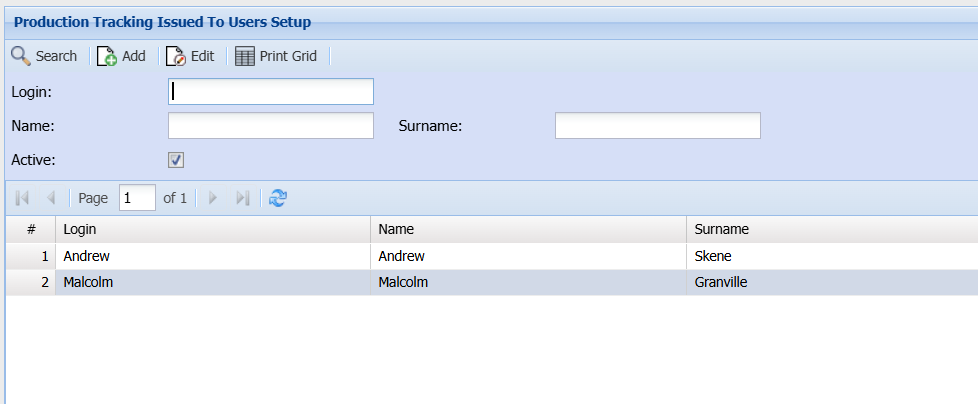Sort by the Name column header
This screenshot has width=978, height=404.
(528, 229)
